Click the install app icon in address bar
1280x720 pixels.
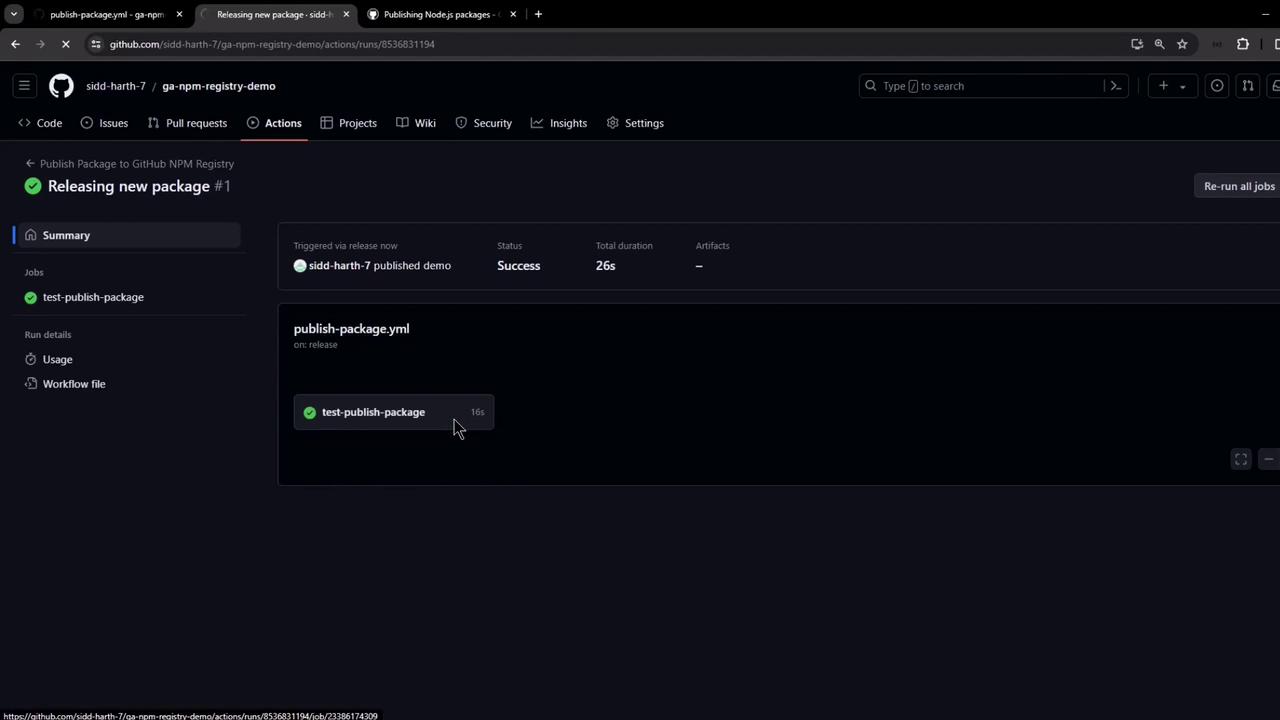(1137, 44)
